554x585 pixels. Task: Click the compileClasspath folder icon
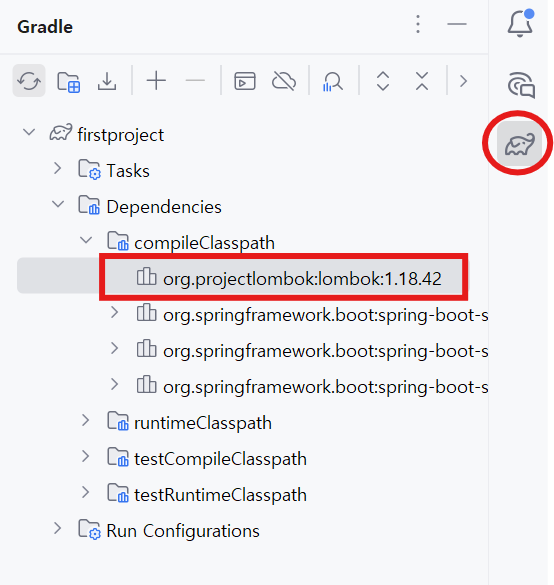(x=118, y=241)
